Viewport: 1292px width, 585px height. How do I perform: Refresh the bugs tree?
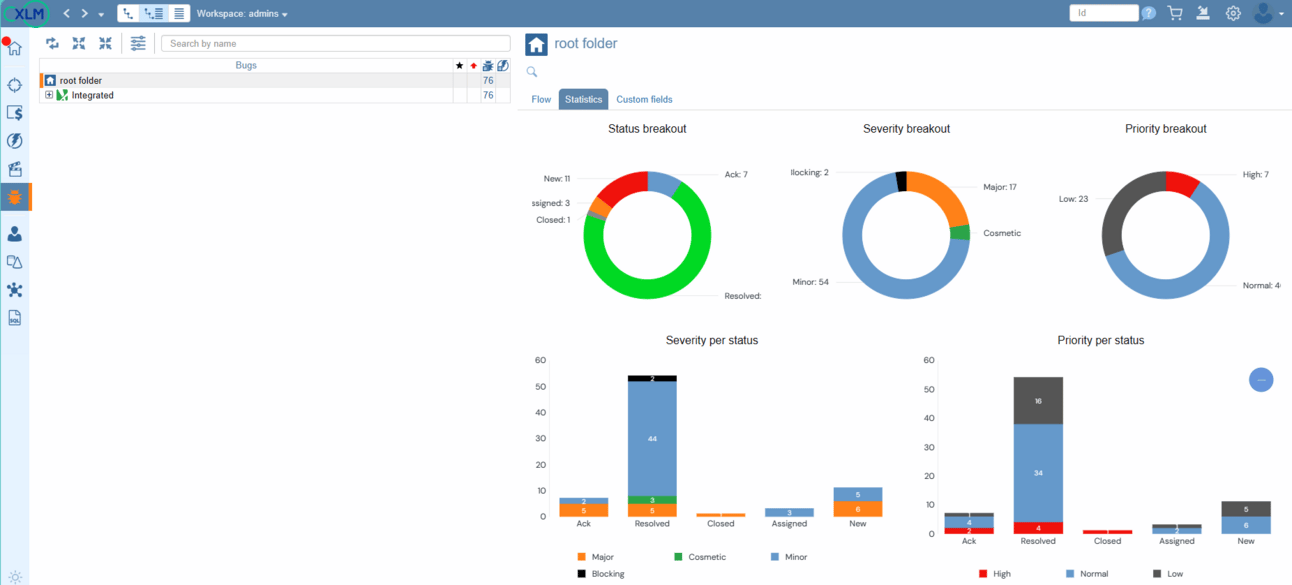(x=52, y=43)
